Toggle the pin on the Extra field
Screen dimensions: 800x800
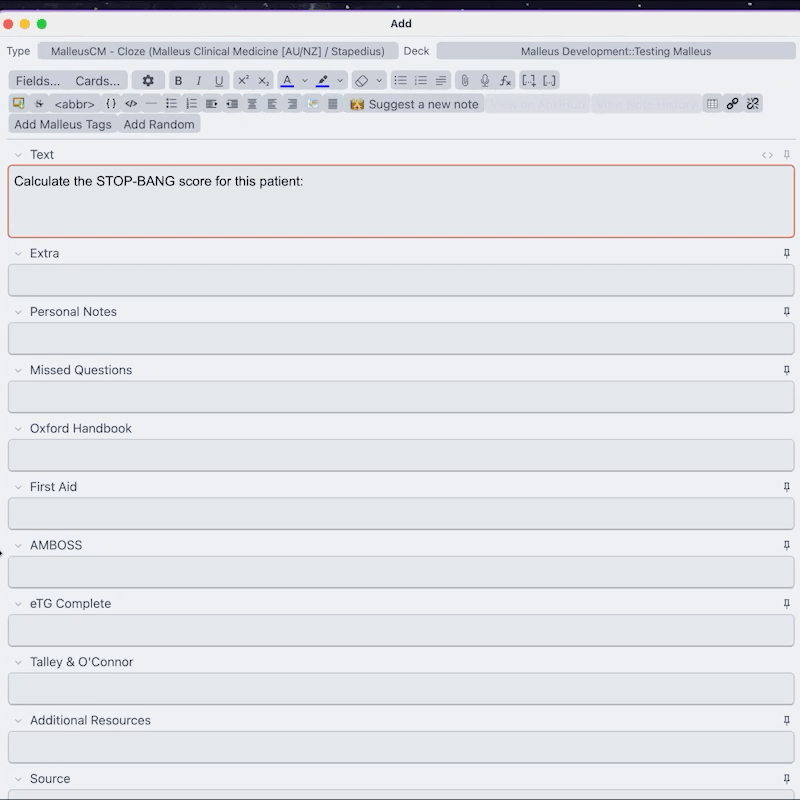tap(786, 253)
